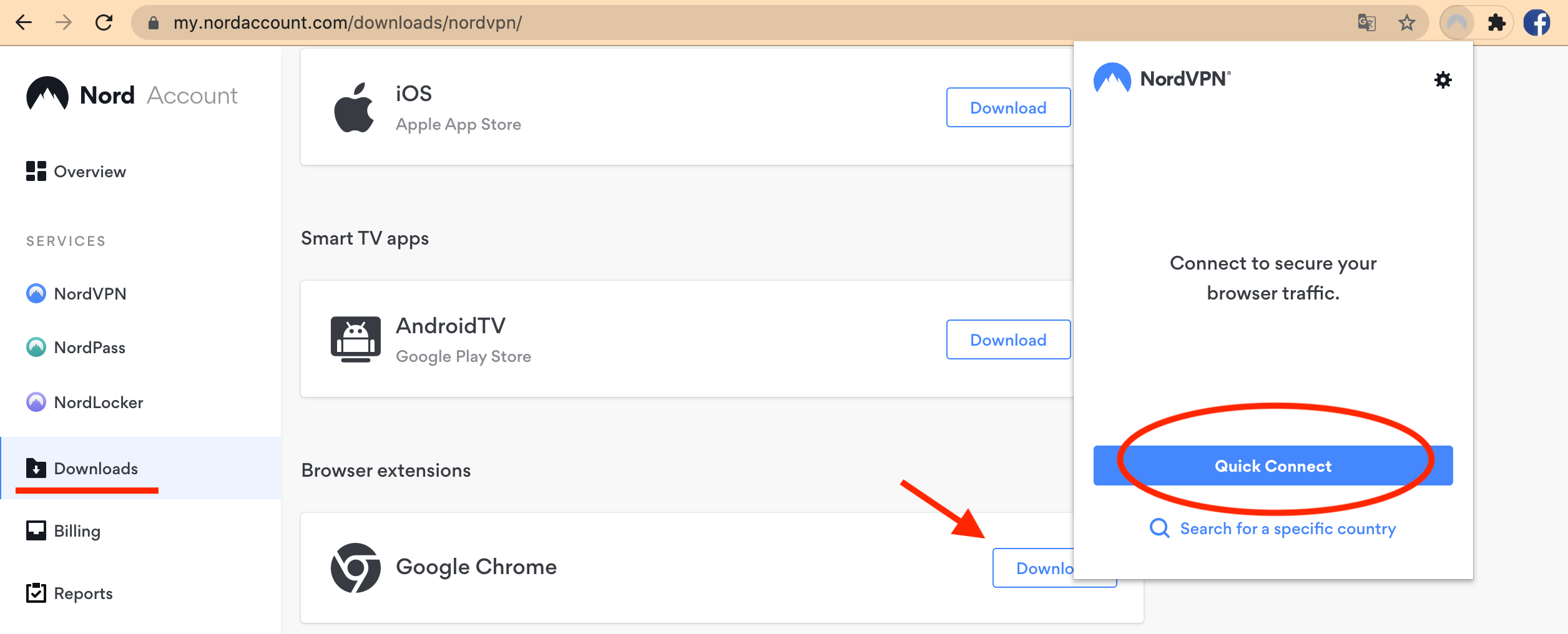Screen dimensions: 1568x634
Task: Open the Google Translate icon in address bar
Action: coord(1366,23)
